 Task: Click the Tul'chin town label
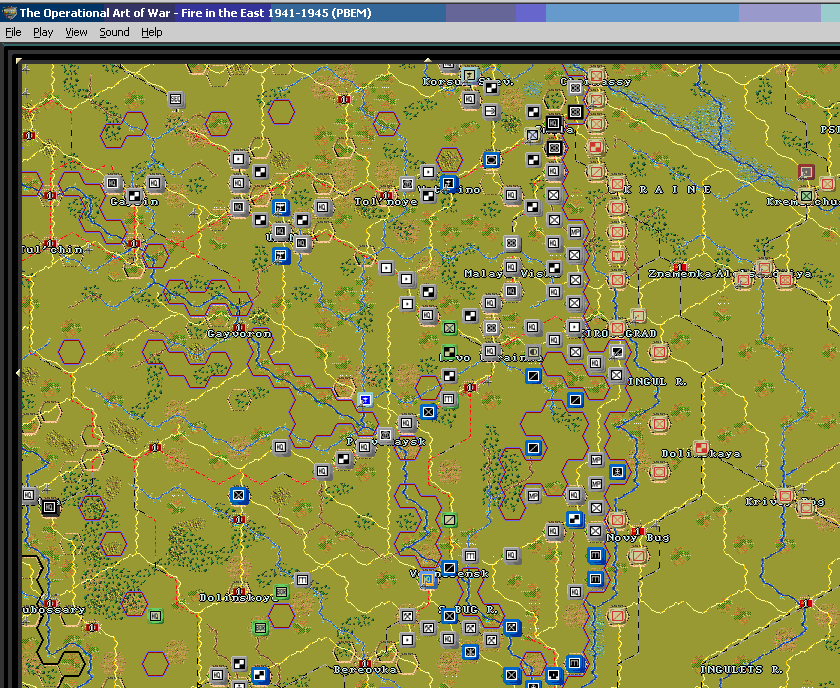(x=52, y=250)
